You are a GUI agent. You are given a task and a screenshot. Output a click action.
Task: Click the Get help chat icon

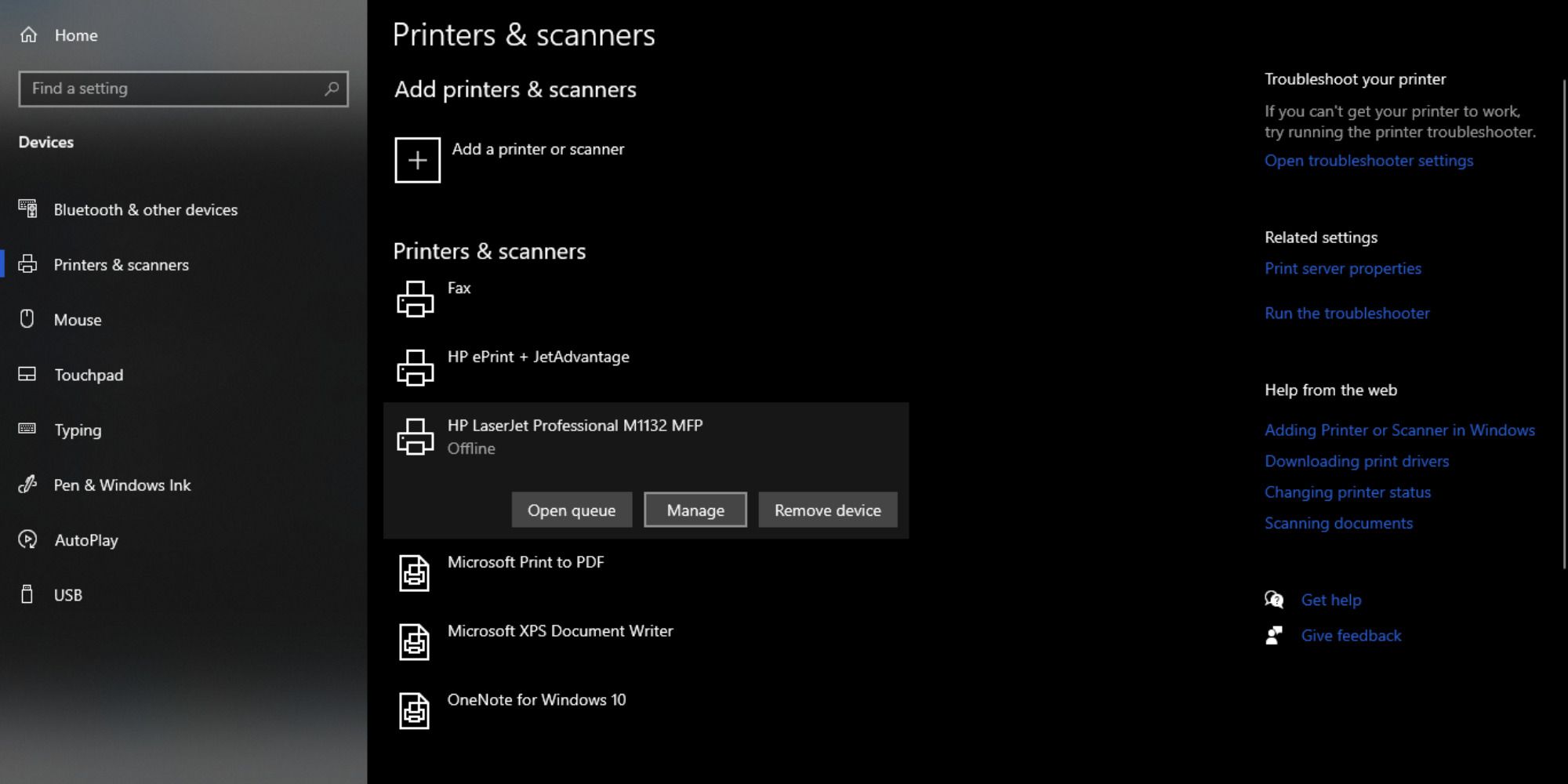coord(1274,600)
